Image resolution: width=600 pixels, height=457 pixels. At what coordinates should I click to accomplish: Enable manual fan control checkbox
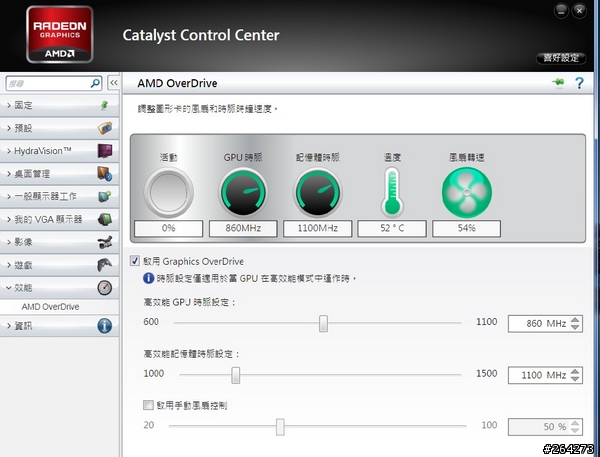(x=148, y=405)
